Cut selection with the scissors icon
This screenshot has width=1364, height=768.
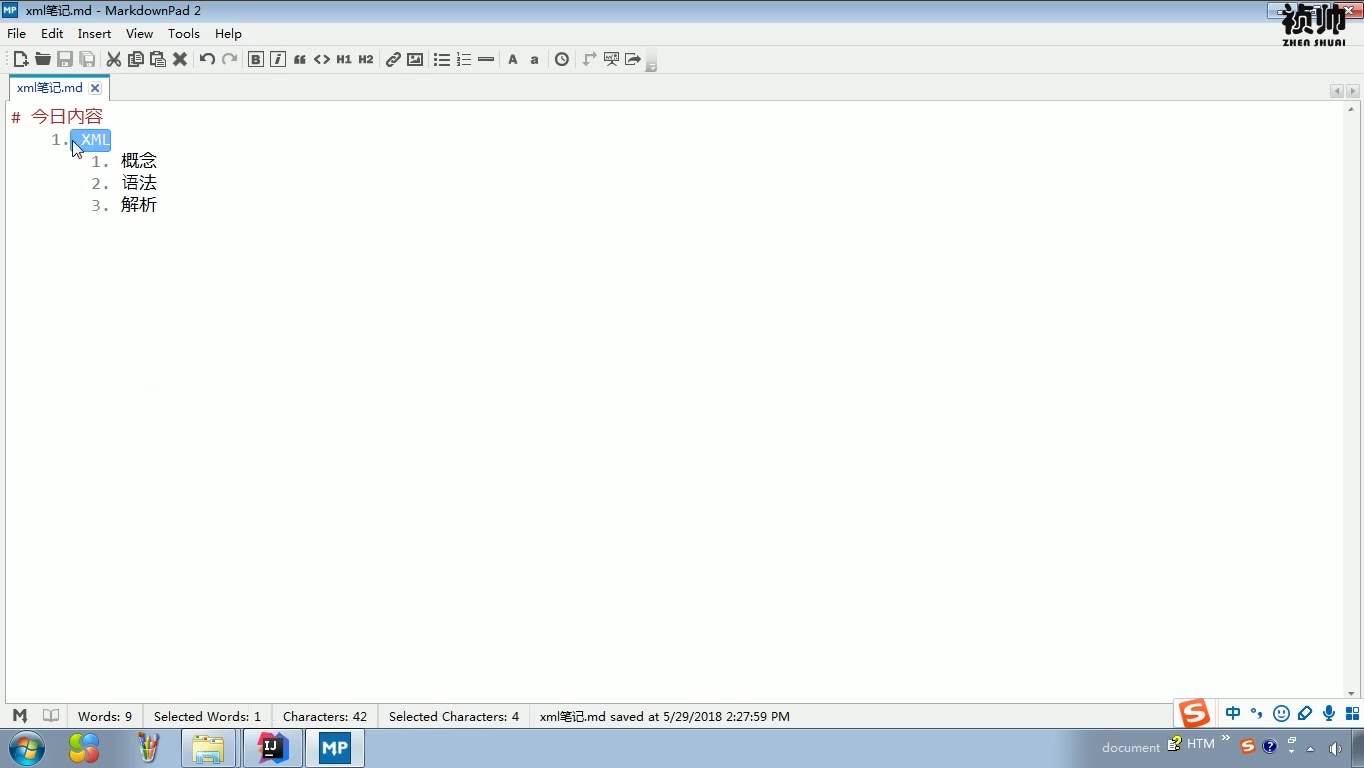(113, 59)
